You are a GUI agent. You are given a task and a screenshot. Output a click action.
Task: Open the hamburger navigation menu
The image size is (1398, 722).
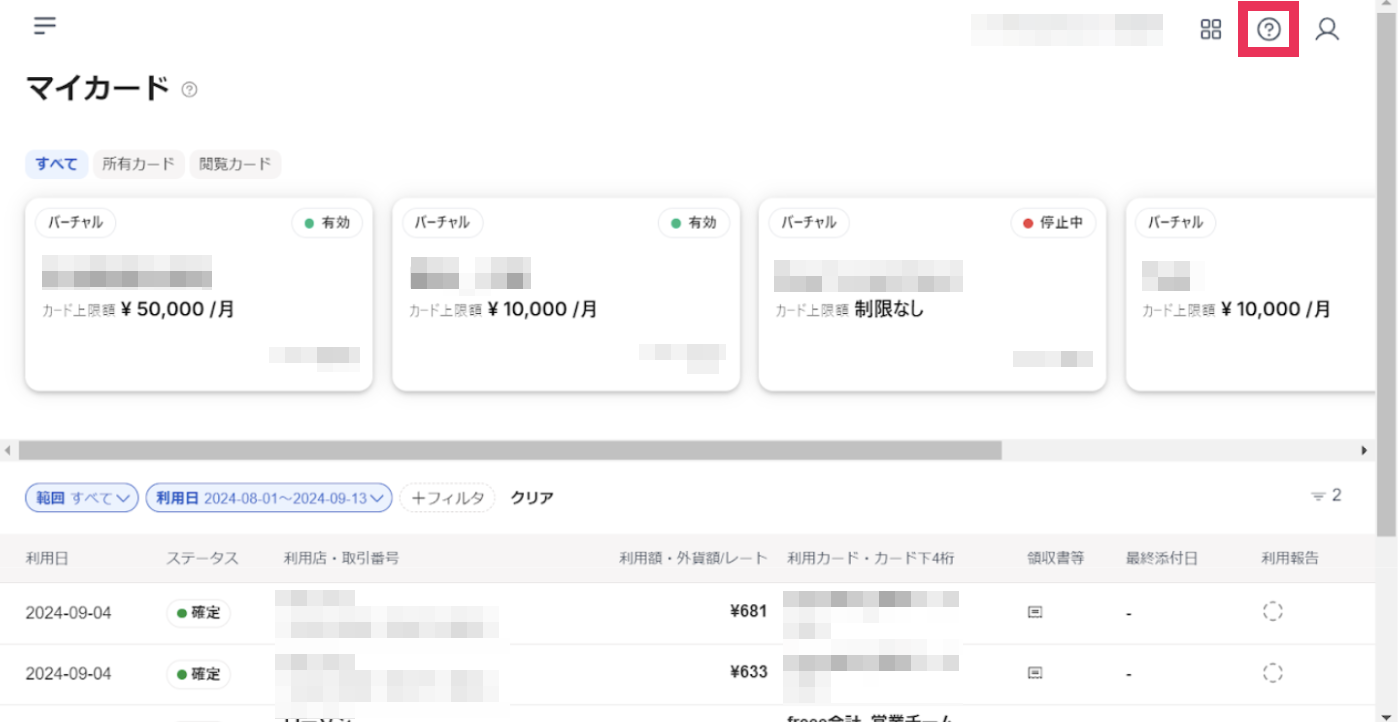[44, 26]
